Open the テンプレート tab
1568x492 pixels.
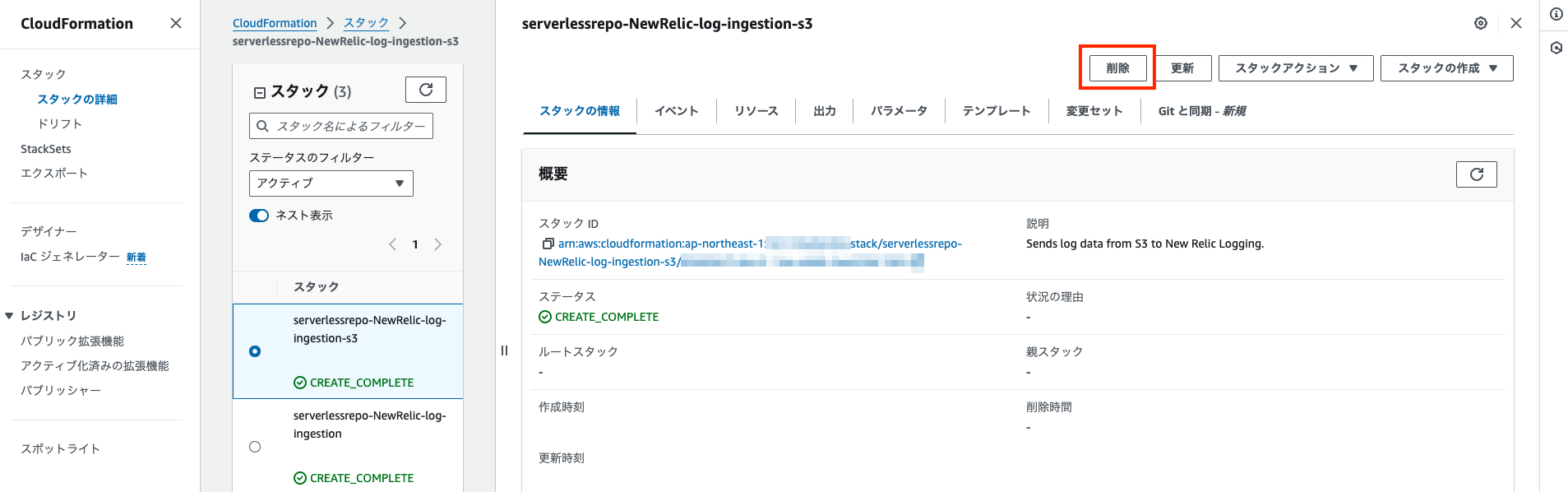pos(996,111)
